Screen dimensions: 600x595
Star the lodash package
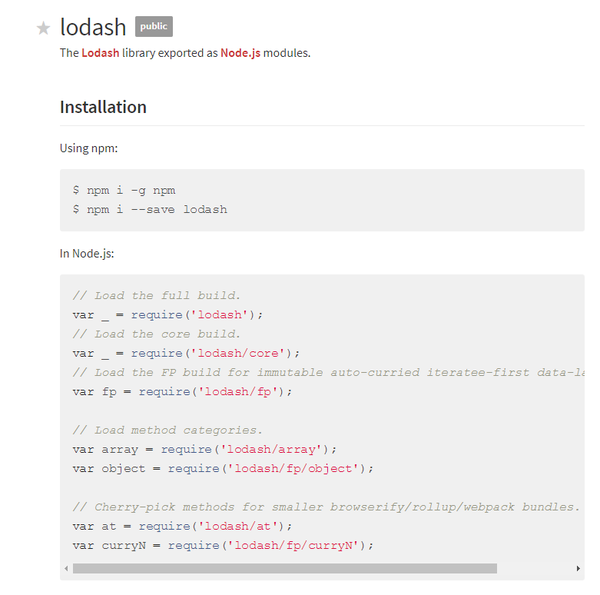tap(43, 29)
